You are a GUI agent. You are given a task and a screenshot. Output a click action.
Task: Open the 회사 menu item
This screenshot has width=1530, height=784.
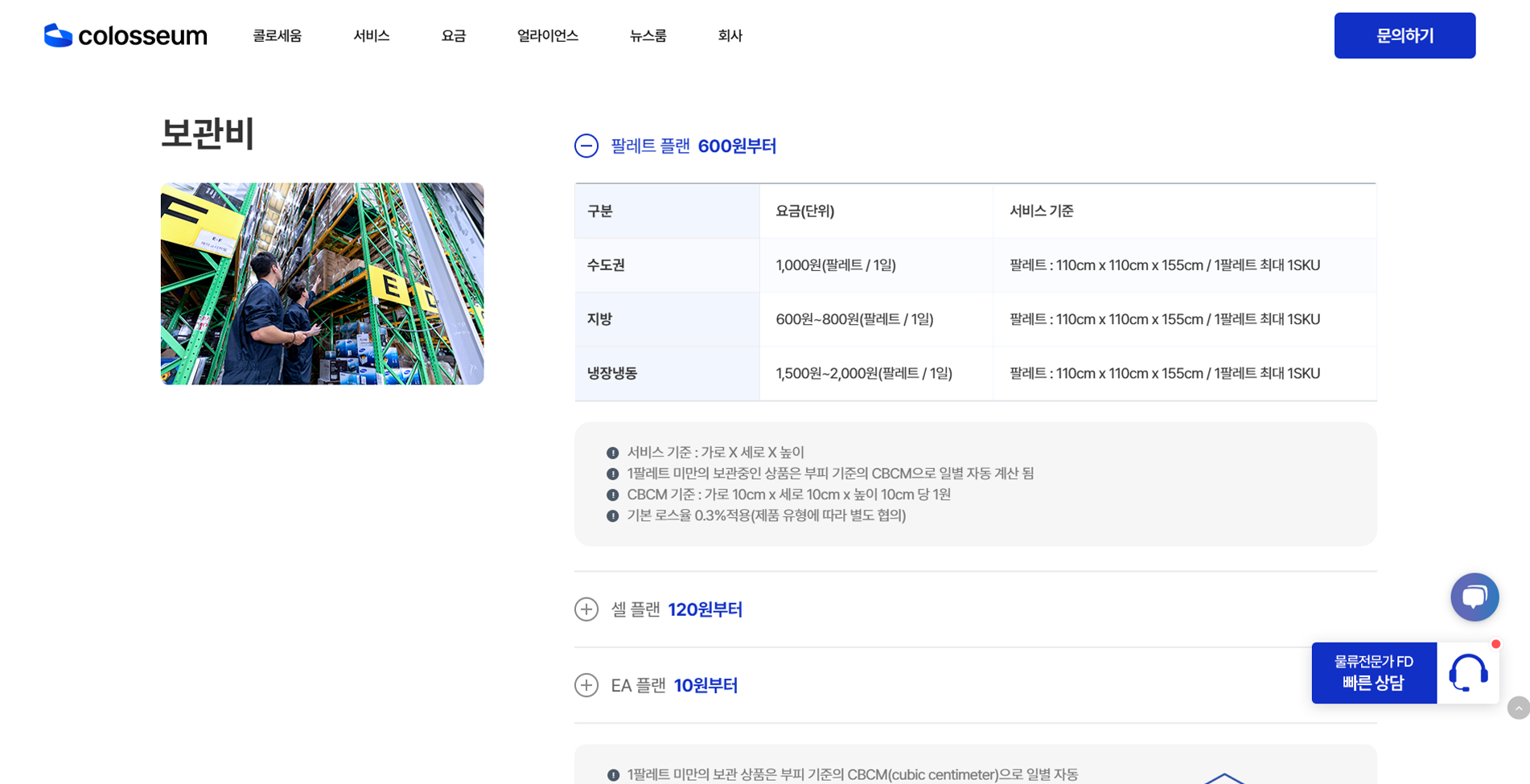pos(730,35)
